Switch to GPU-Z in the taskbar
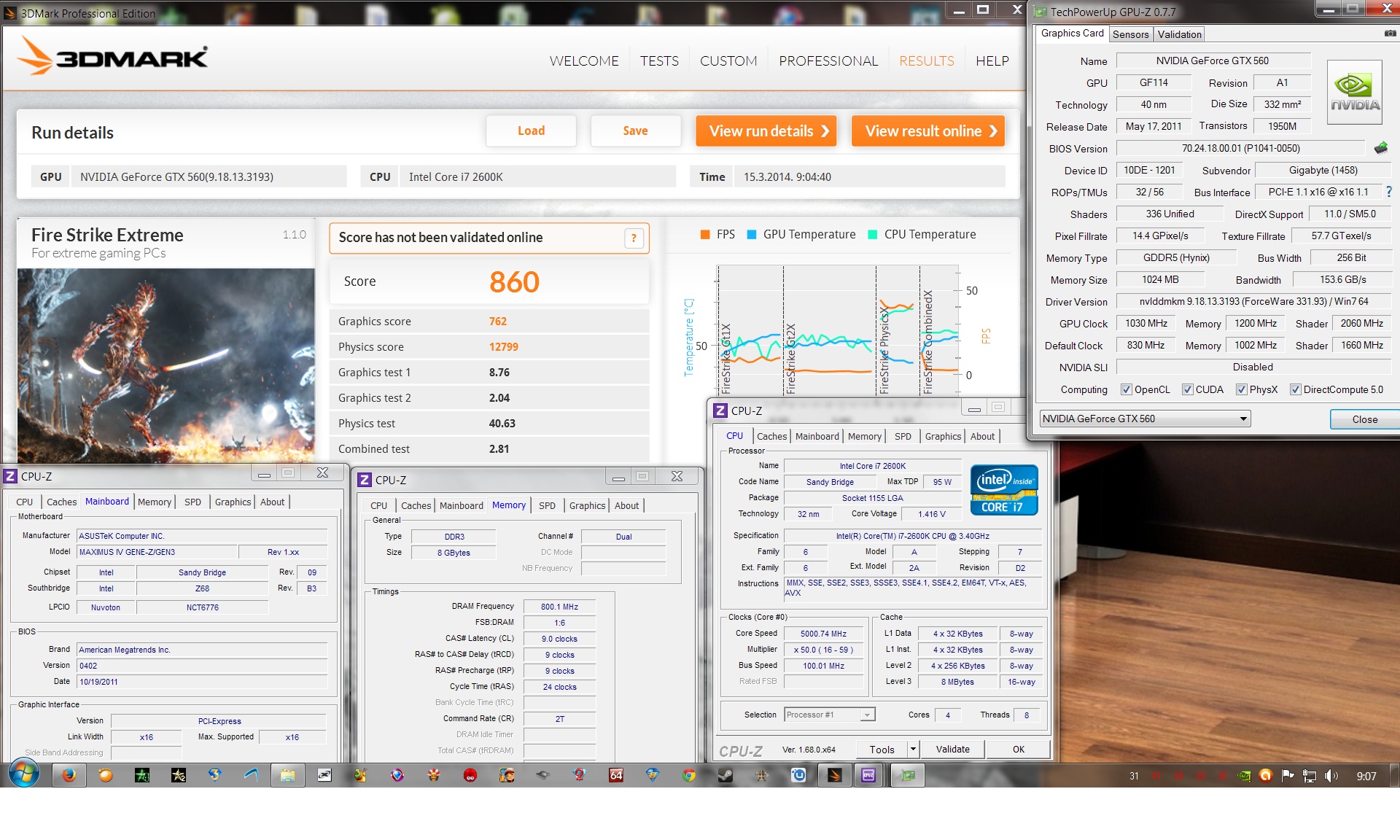 tap(908, 775)
